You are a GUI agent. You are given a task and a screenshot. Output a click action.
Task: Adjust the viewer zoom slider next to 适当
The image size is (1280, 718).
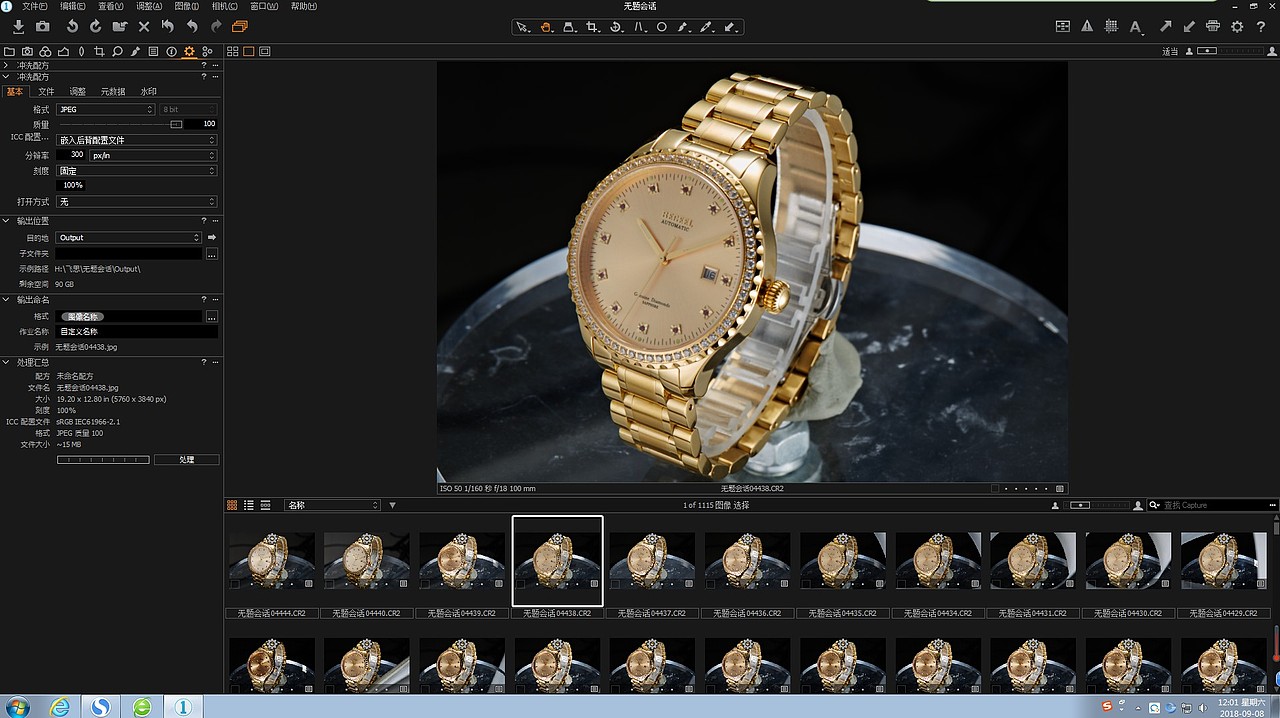(1208, 51)
